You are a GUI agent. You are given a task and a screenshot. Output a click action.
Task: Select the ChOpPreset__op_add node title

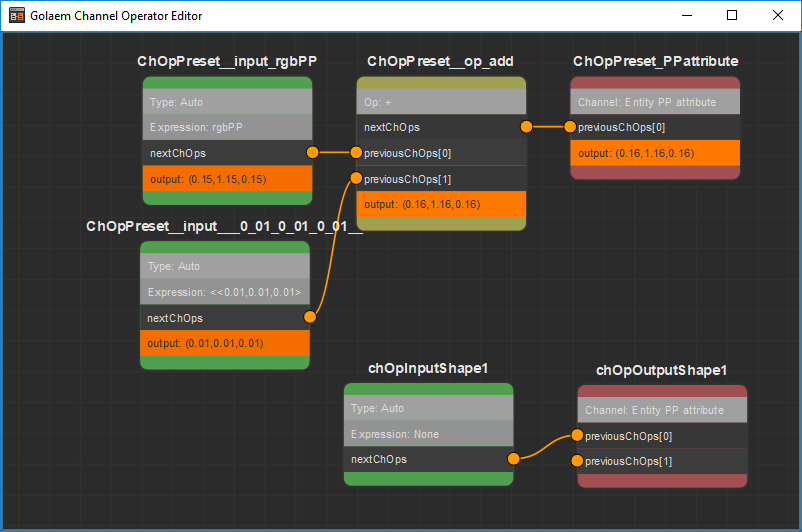click(x=440, y=61)
